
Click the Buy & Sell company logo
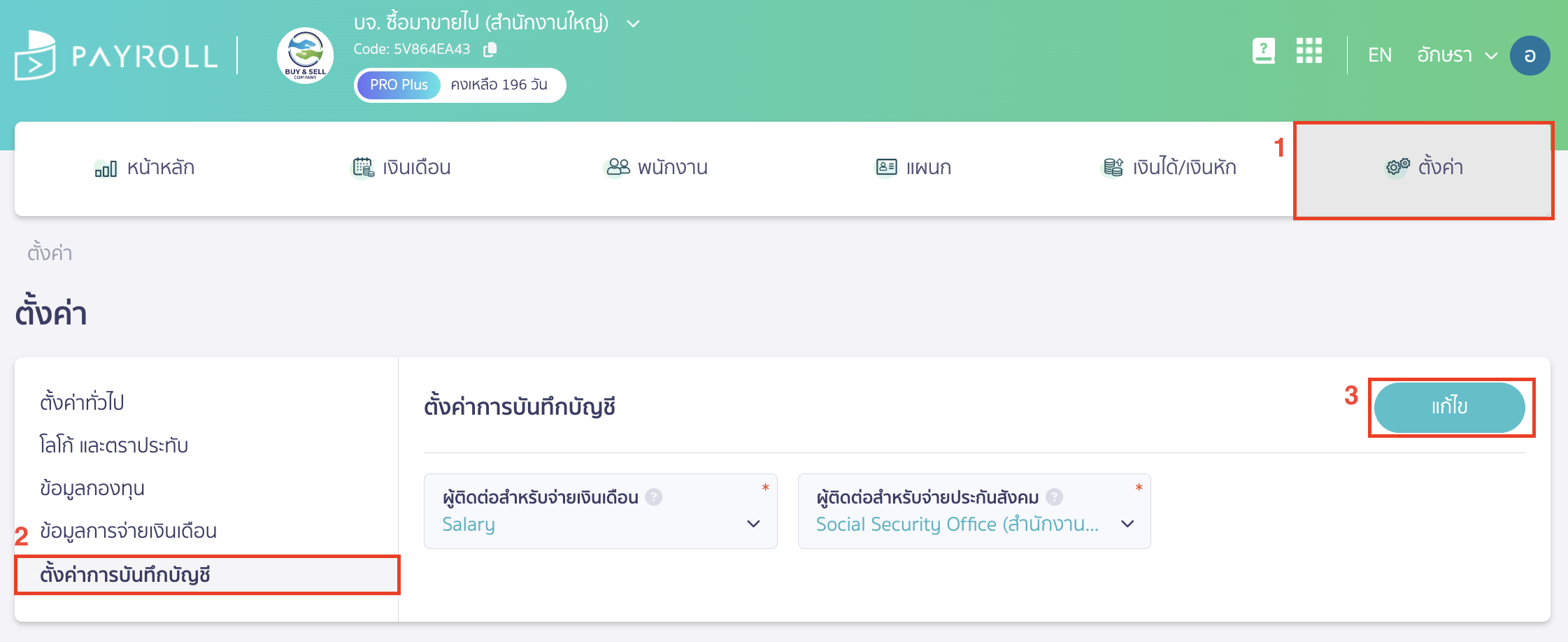pyautogui.click(x=305, y=56)
